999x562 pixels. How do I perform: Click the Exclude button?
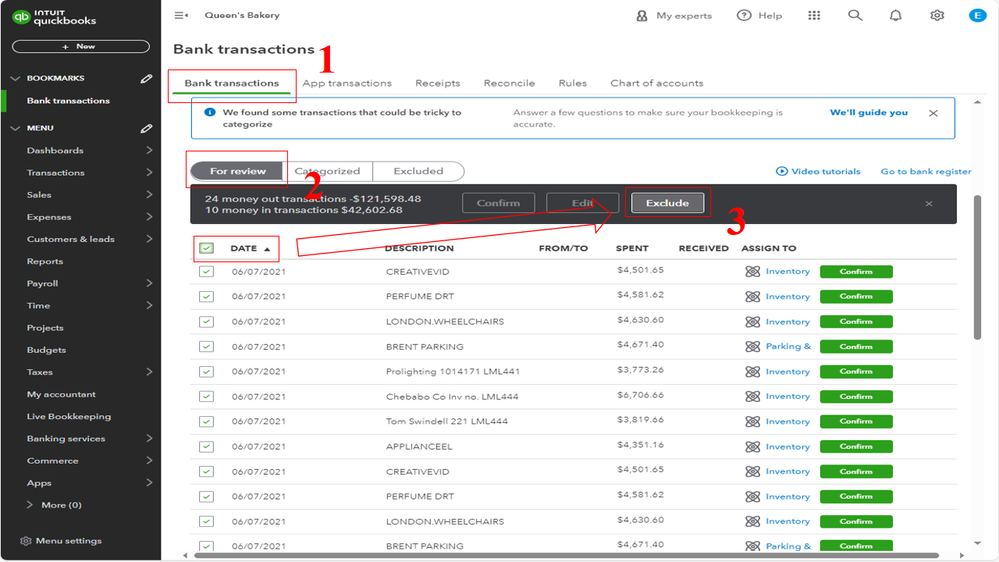[x=667, y=203]
